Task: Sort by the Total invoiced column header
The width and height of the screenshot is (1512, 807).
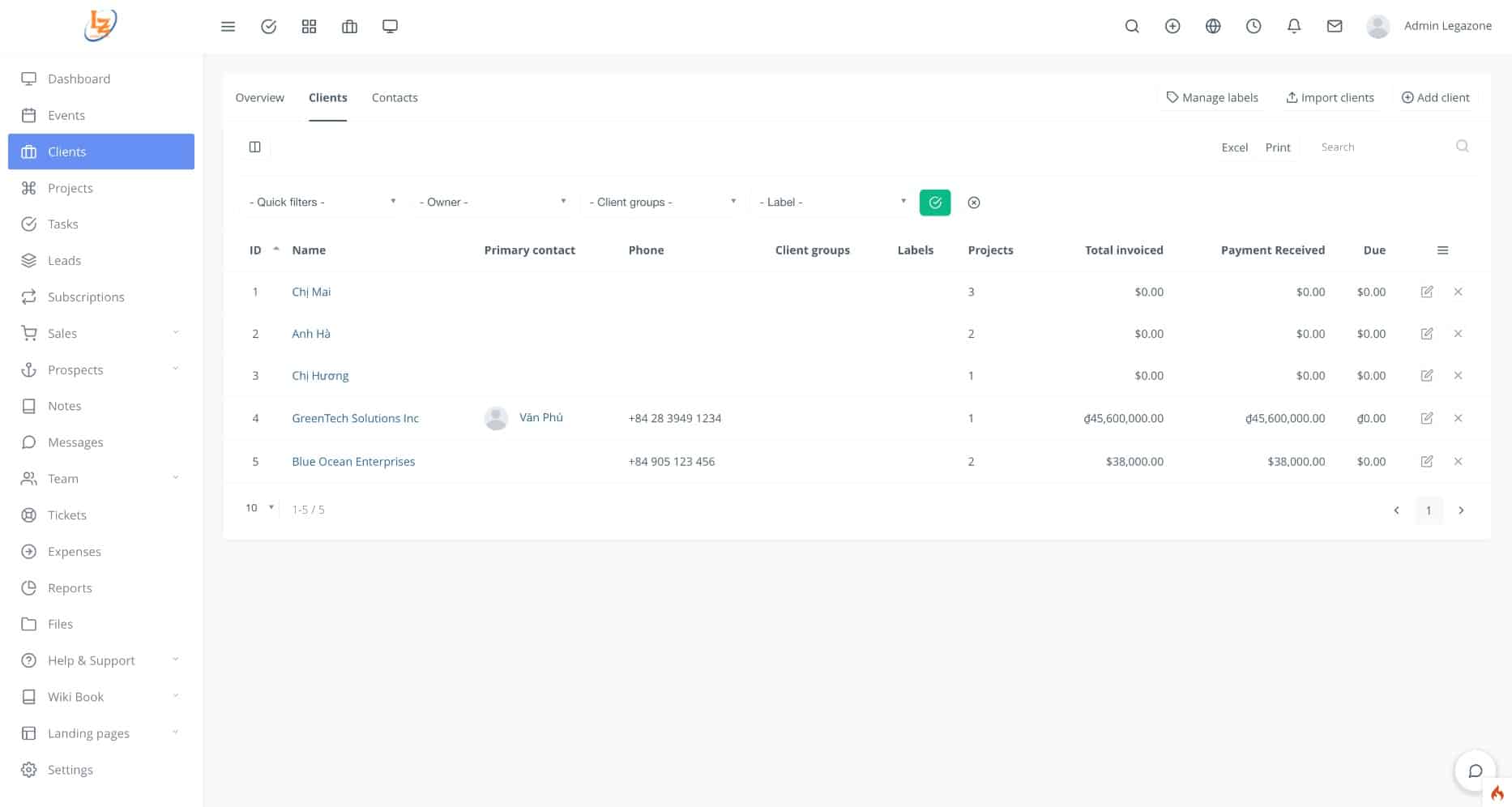Action: point(1124,250)
